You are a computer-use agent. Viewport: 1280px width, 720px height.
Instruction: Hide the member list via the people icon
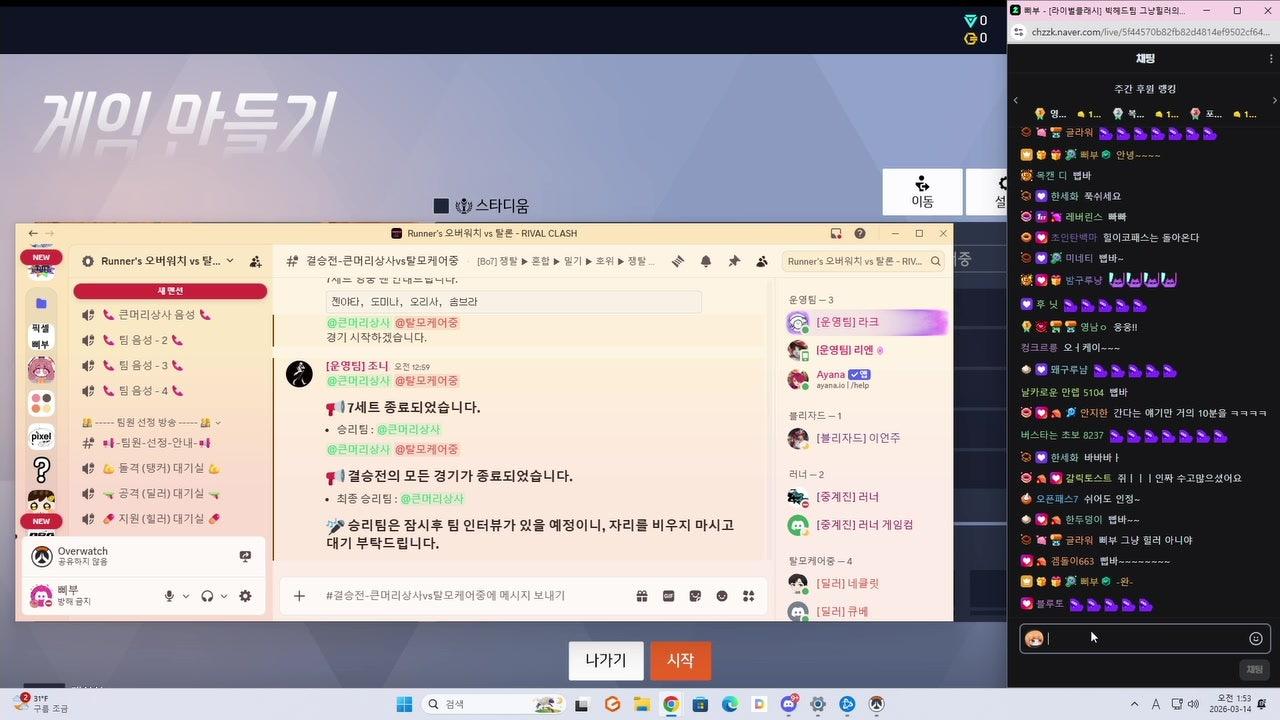[761, 261]
